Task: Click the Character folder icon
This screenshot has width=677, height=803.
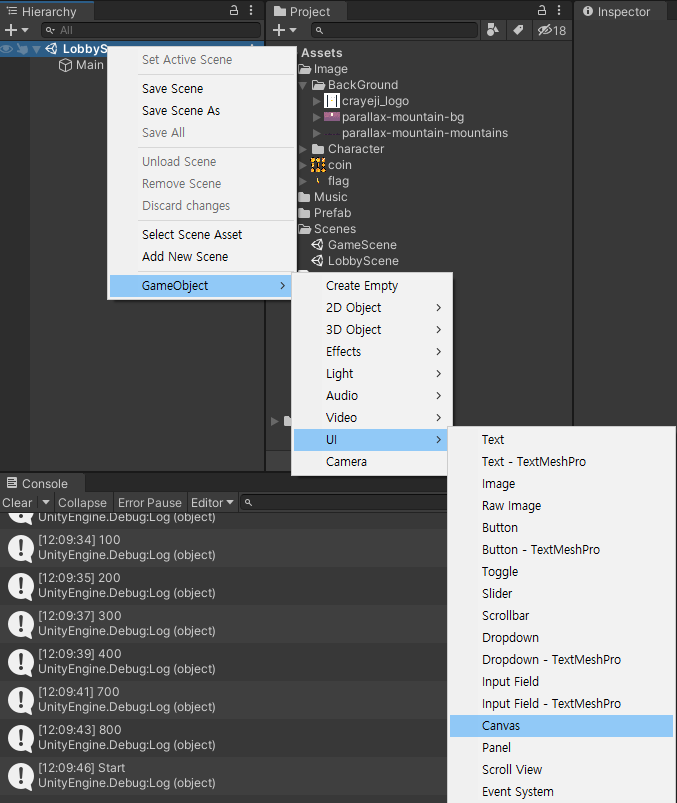Action: 318,149
